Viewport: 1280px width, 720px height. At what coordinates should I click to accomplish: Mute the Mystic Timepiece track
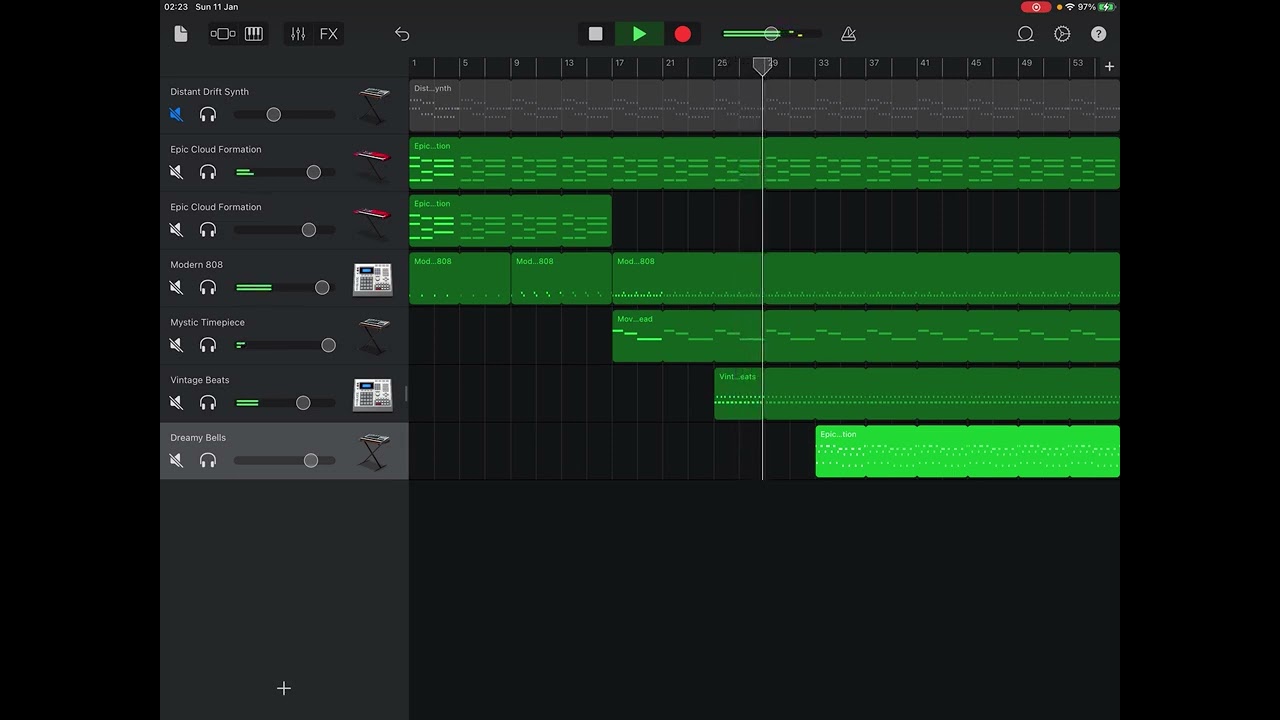[x=176, y=345]
